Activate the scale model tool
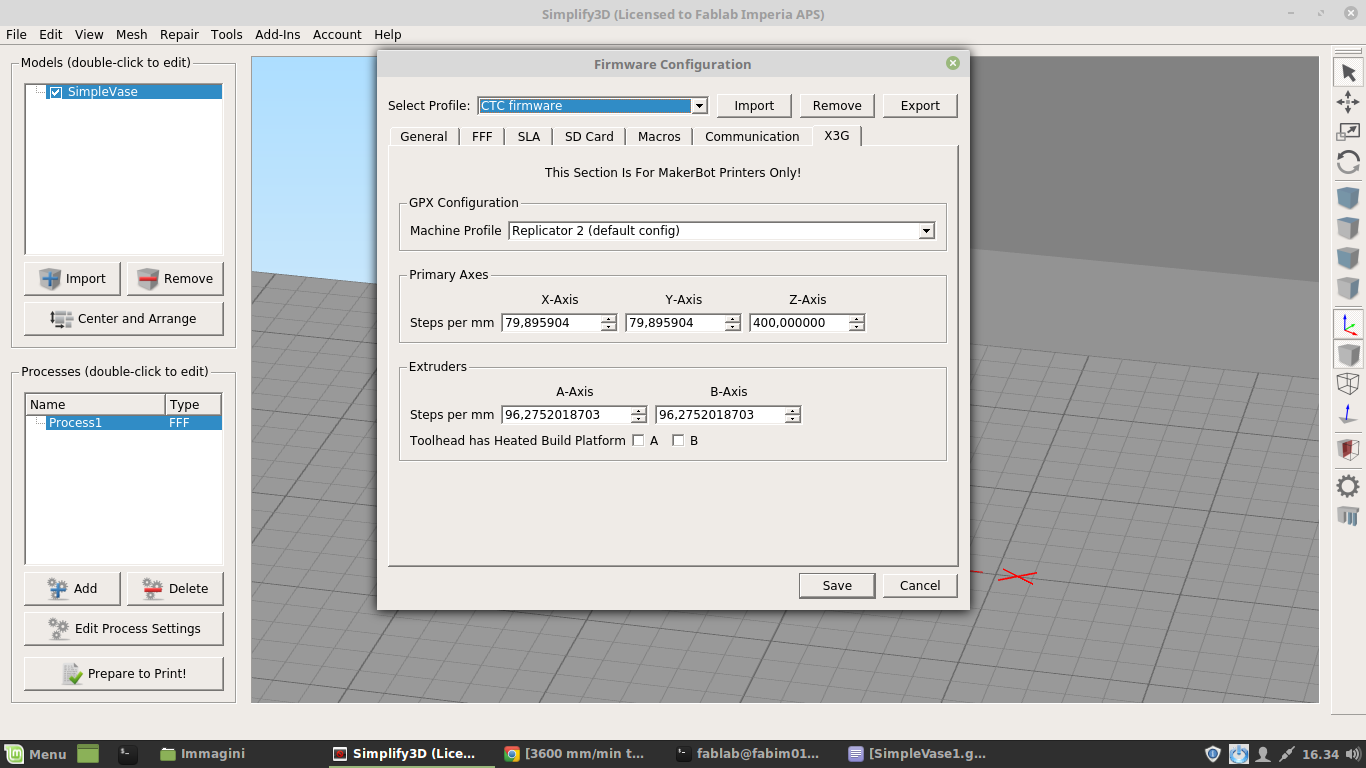The image size is (1366, 768). [1348, 132]
